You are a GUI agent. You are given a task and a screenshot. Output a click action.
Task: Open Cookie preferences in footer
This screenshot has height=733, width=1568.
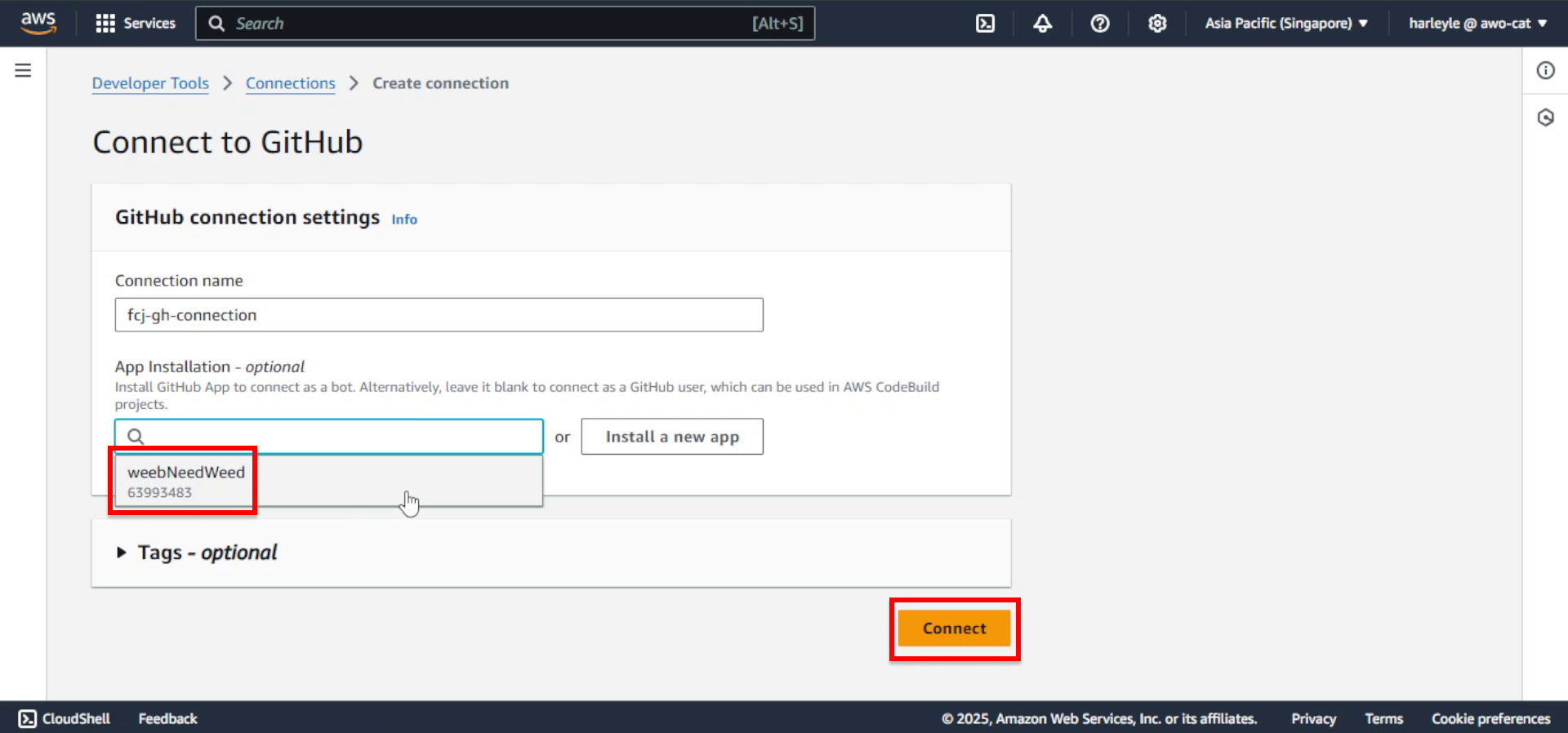1490,718
